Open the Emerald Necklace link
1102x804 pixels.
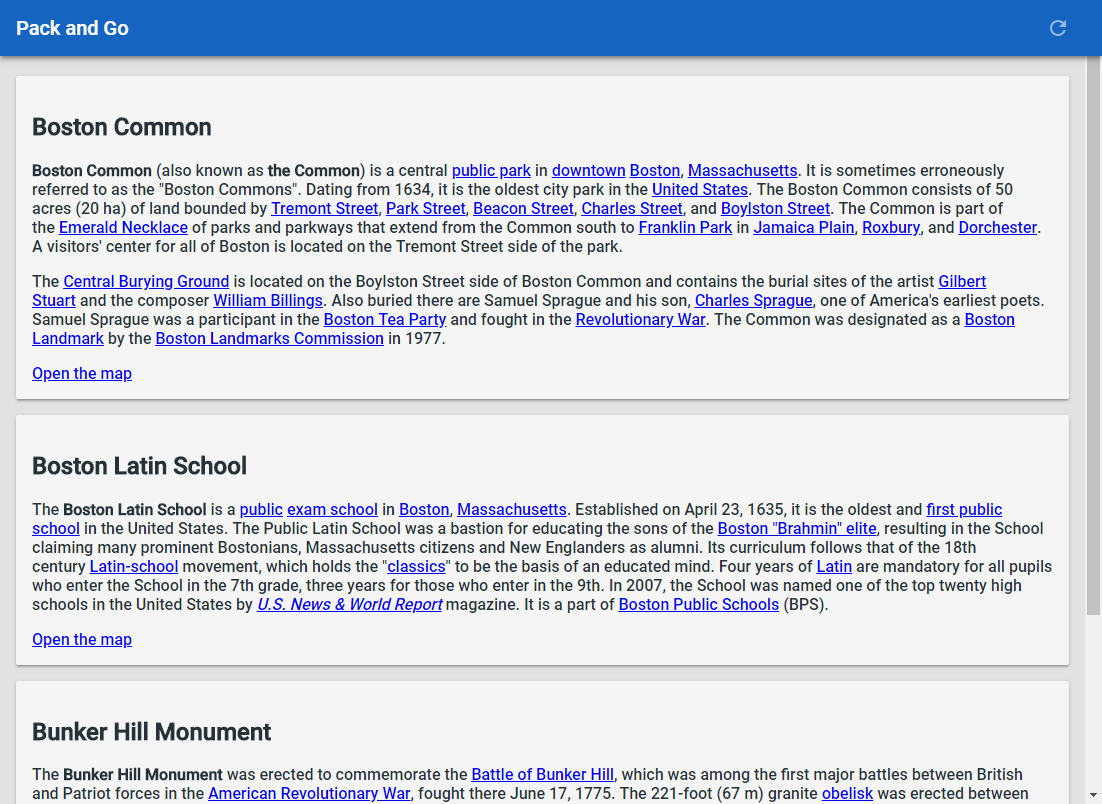click(x=123, y=228)
